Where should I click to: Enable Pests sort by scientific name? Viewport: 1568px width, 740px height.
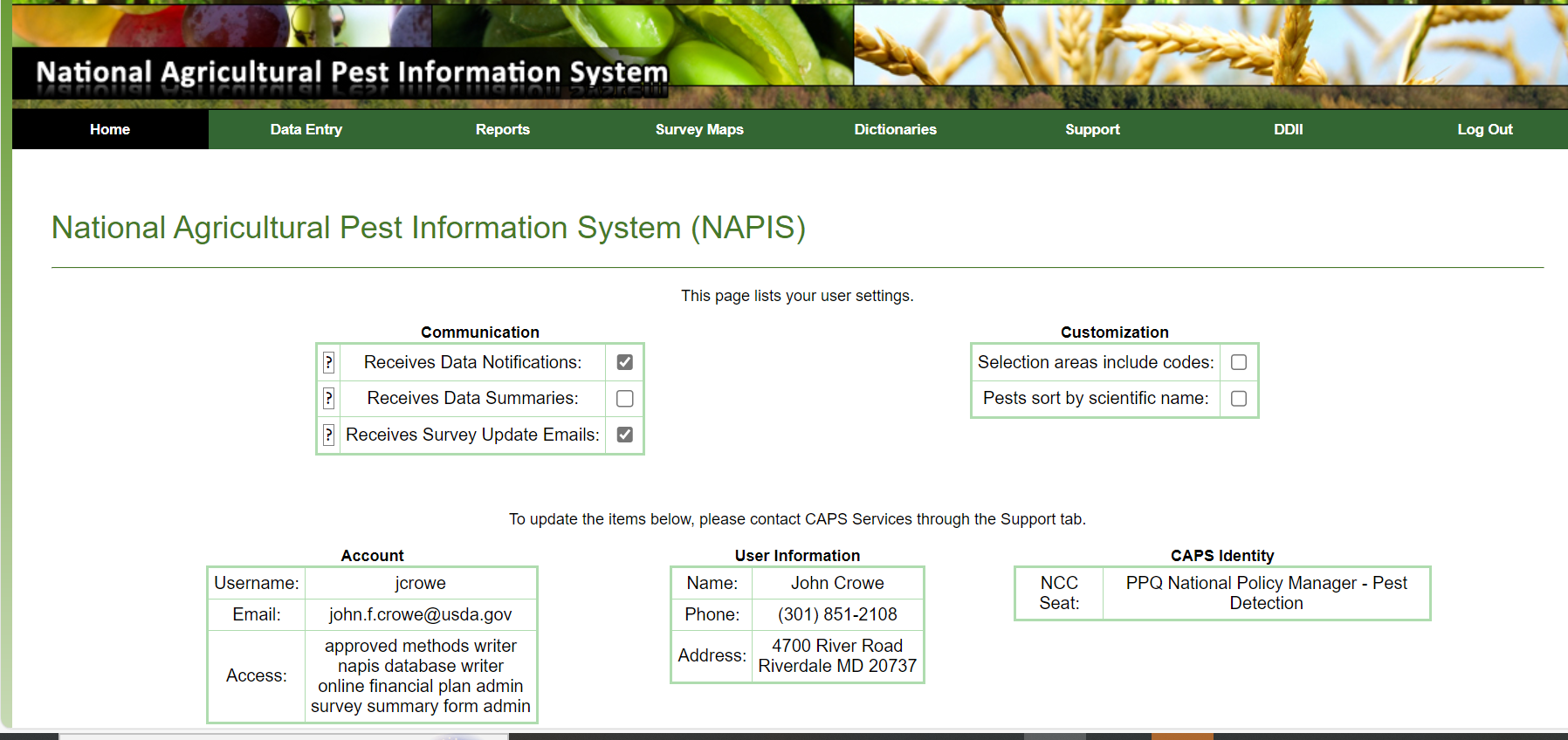point(1238,399)
